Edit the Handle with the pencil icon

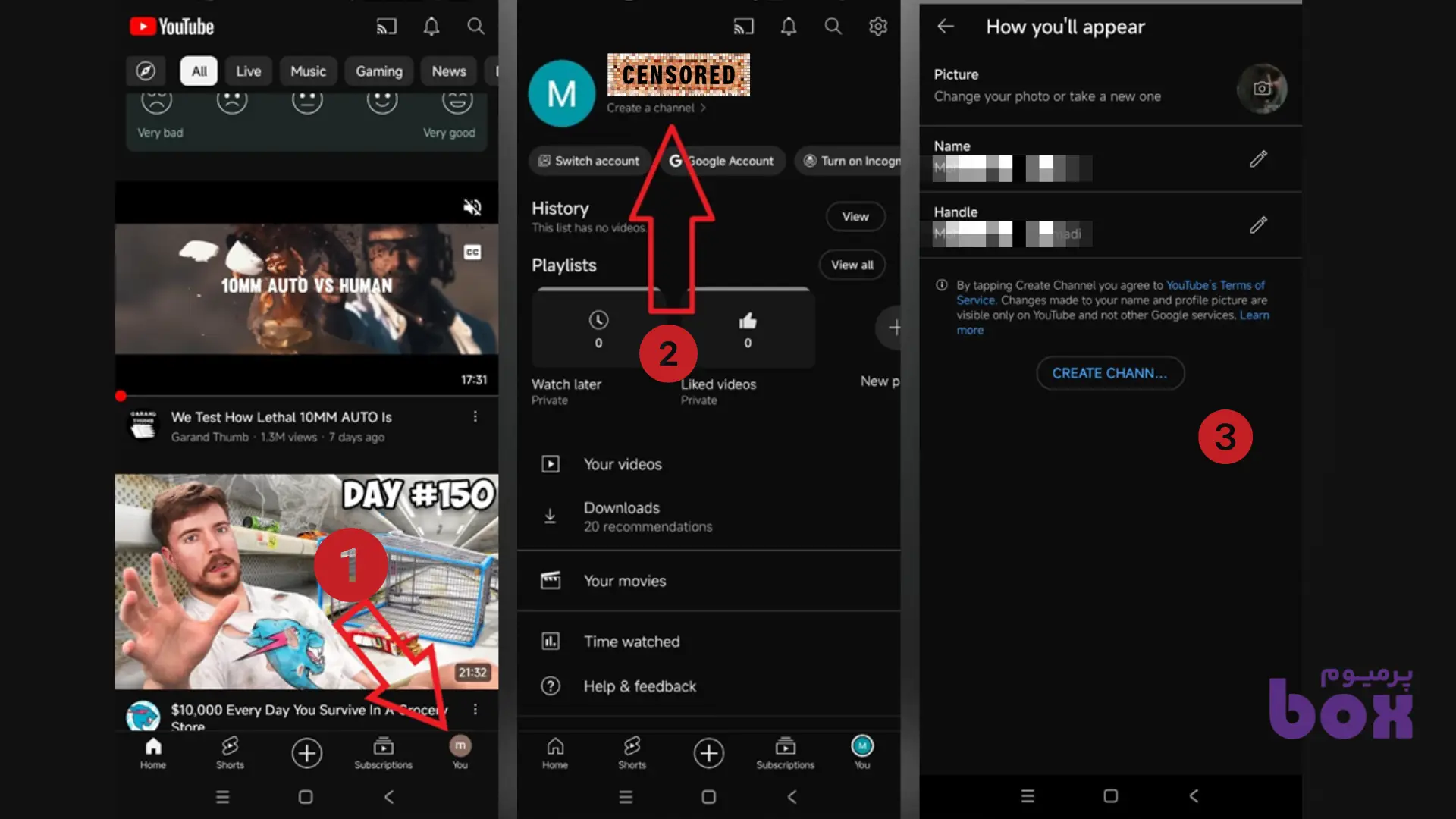pyautogui.click(x=1259, y=224)
